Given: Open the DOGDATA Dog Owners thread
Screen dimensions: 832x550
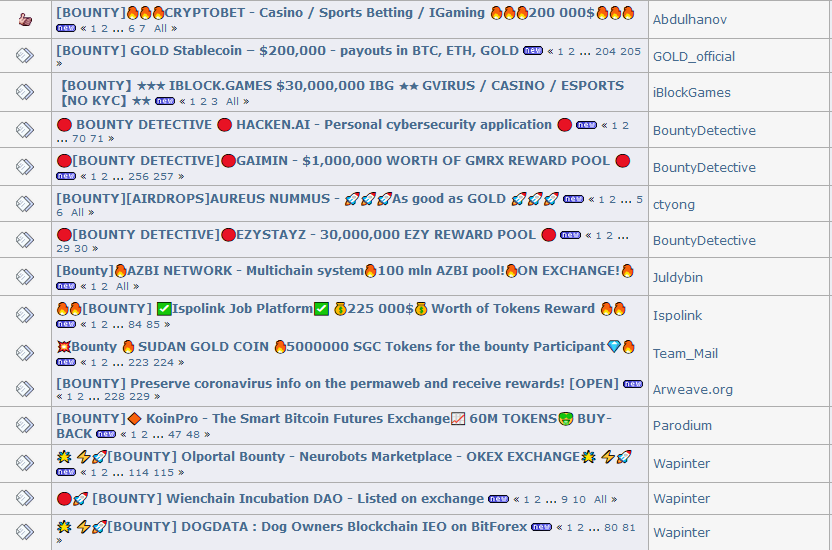Looking at the screenshot, I should tap(291, 527).
